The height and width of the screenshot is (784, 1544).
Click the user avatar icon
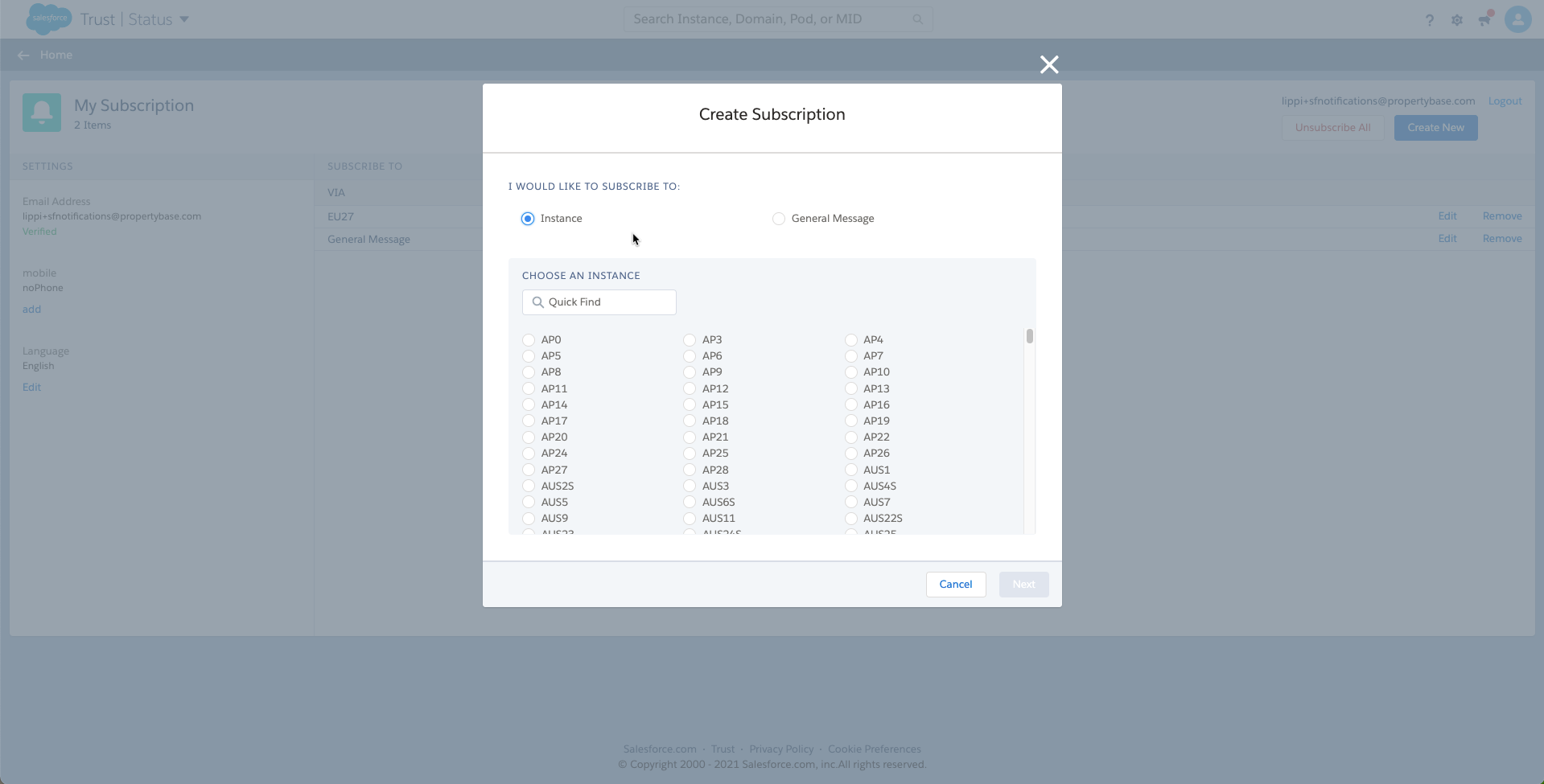(x=1518, y=19)
